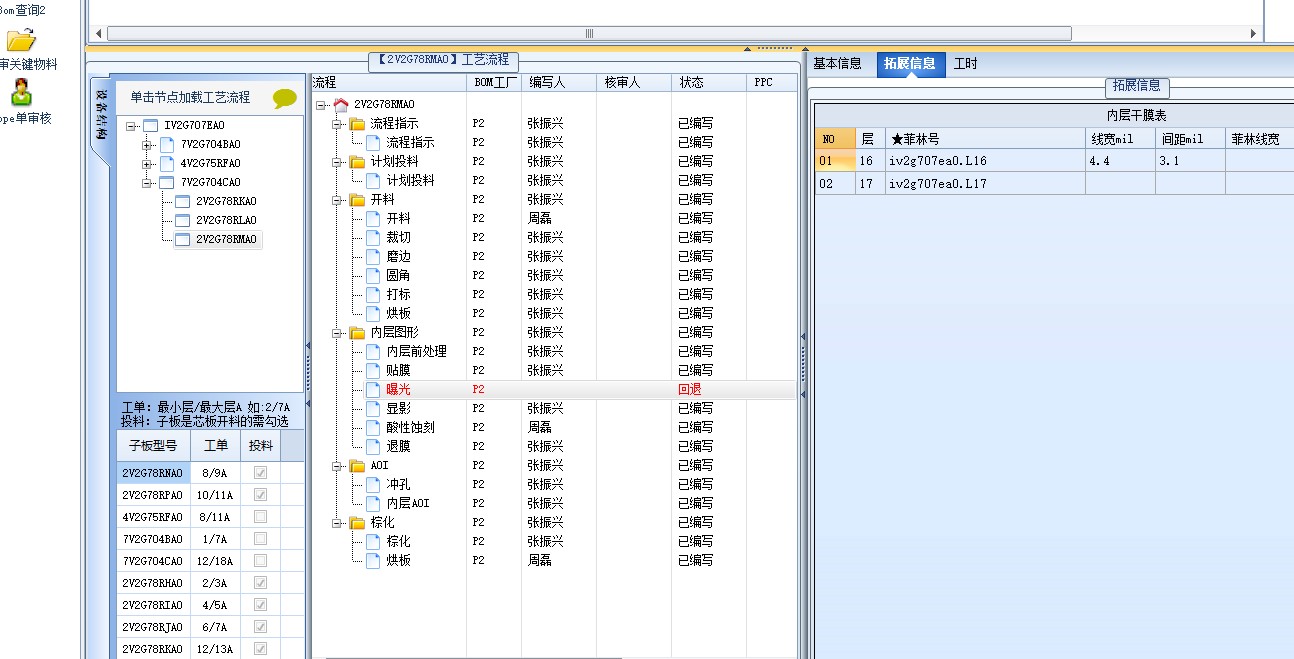Expand the 7V2G704BA0 tree node
This screenshot has width=1294, height=659.
(x=148, y=145)
